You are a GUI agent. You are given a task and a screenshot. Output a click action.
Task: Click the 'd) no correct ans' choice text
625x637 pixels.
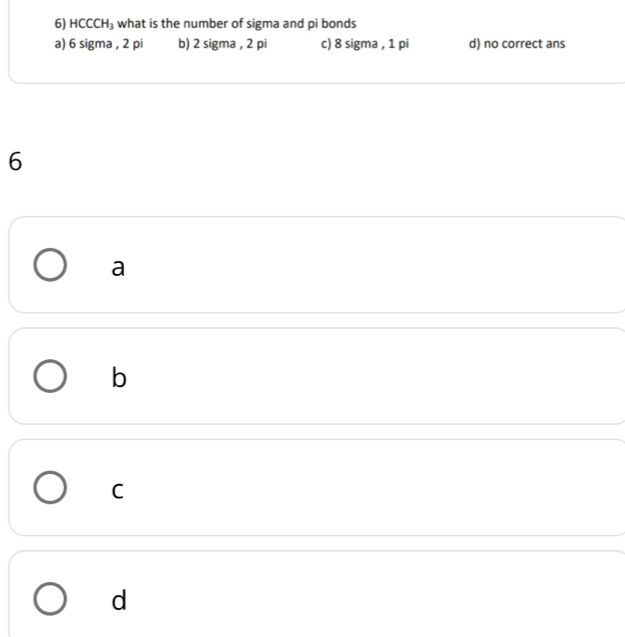pyautogui.click(x=516, y=44)
